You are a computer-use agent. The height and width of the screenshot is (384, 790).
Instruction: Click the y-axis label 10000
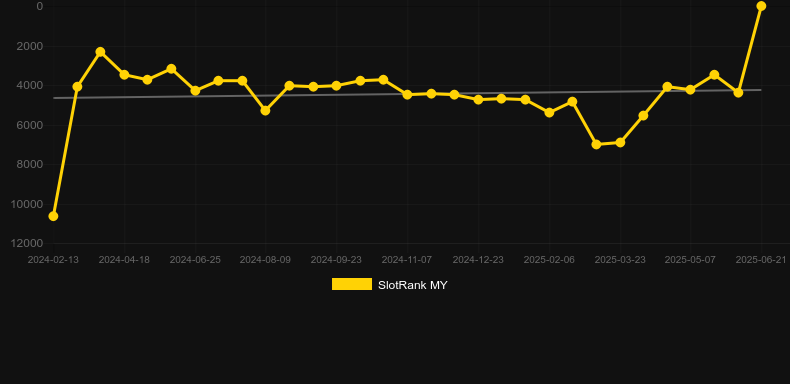27,204
